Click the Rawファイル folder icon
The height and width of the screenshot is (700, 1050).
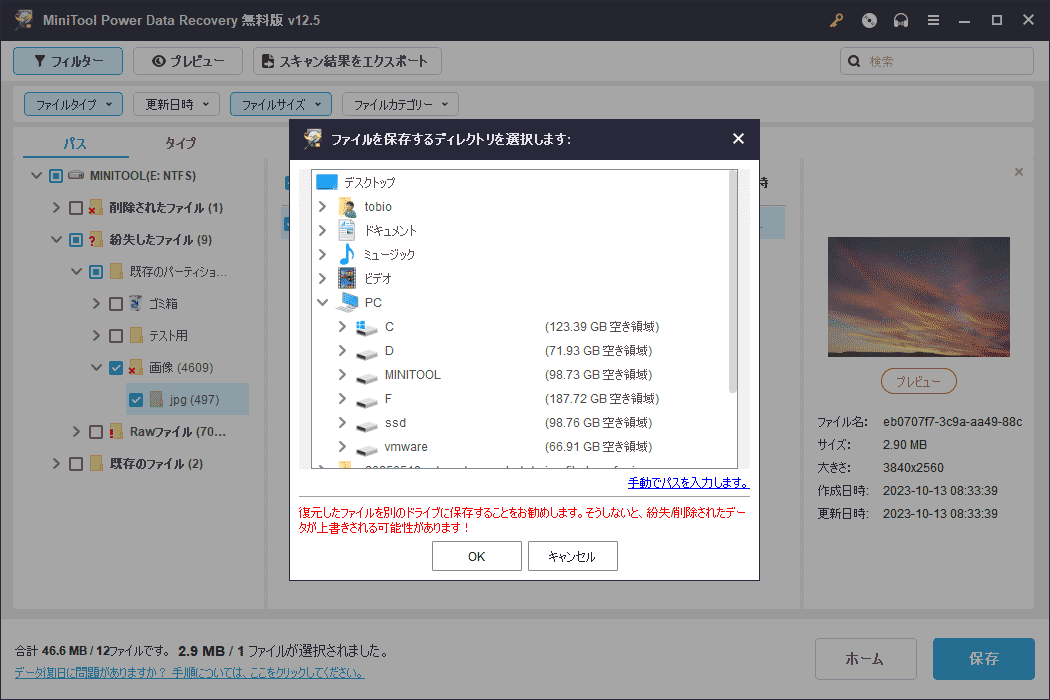click(116, 431)
